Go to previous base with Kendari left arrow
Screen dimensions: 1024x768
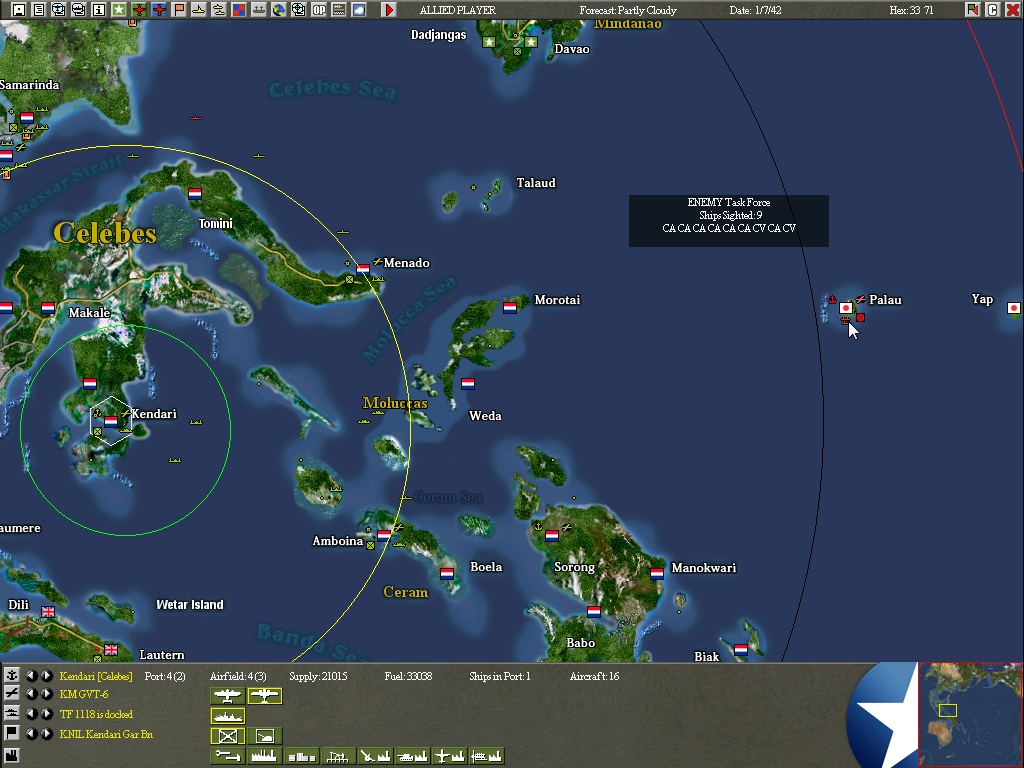point(31,675)
